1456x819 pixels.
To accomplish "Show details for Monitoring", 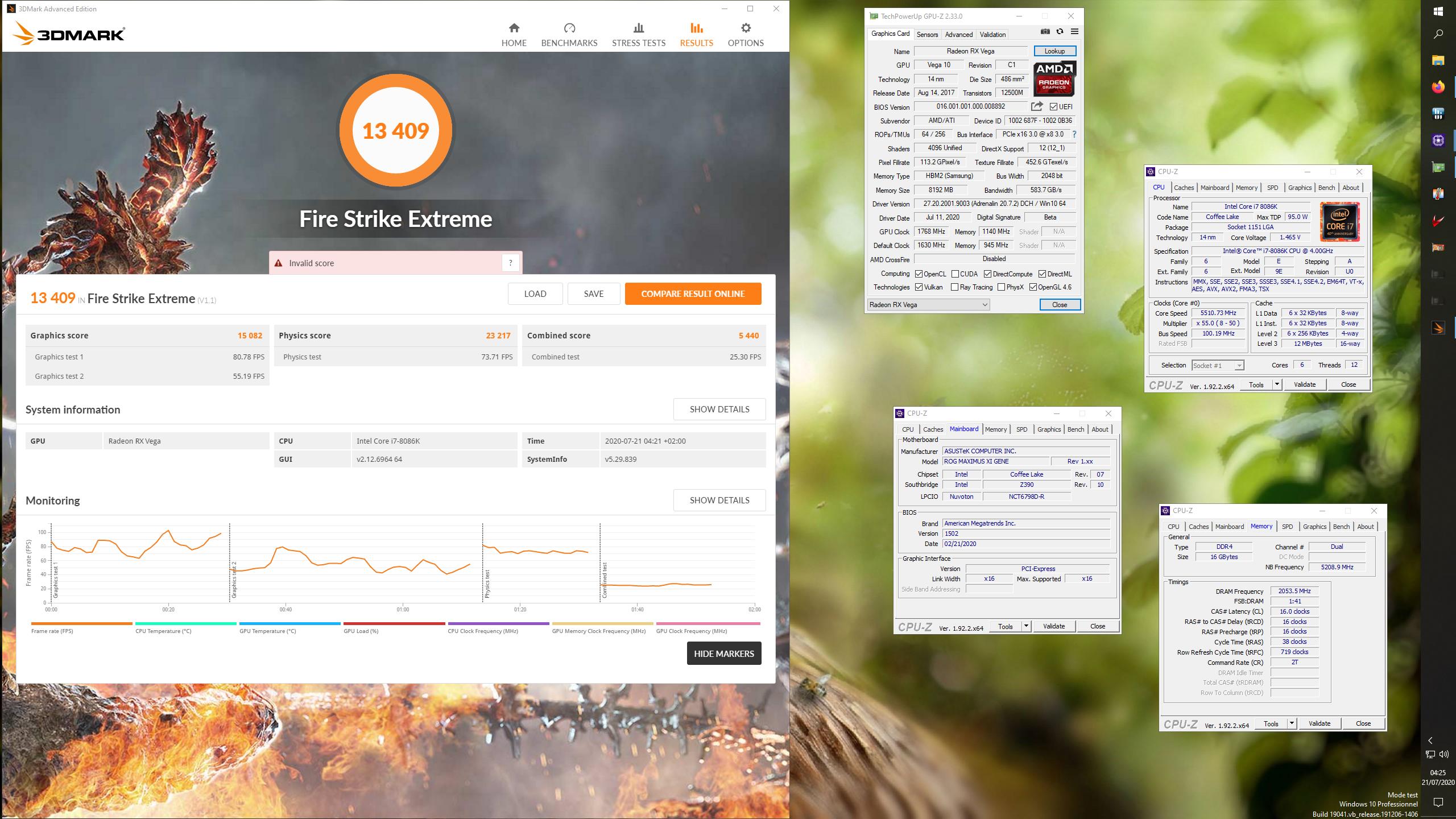I will (x=719, y=500).
